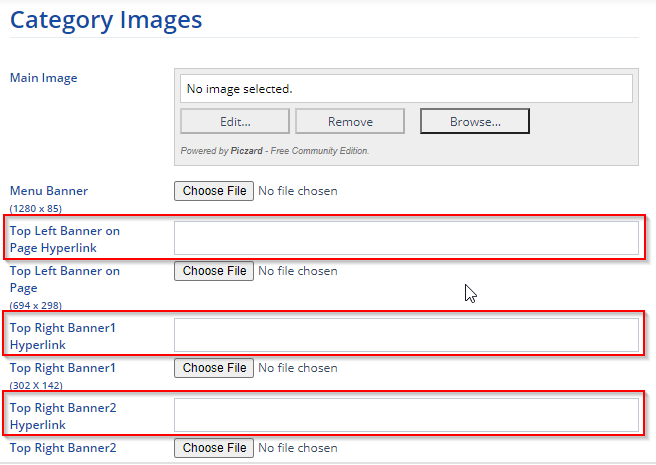Focus the Top Right Banner1 Hyperlink field
Viewport: 656px width, 465px height.
tap(406, 335)
